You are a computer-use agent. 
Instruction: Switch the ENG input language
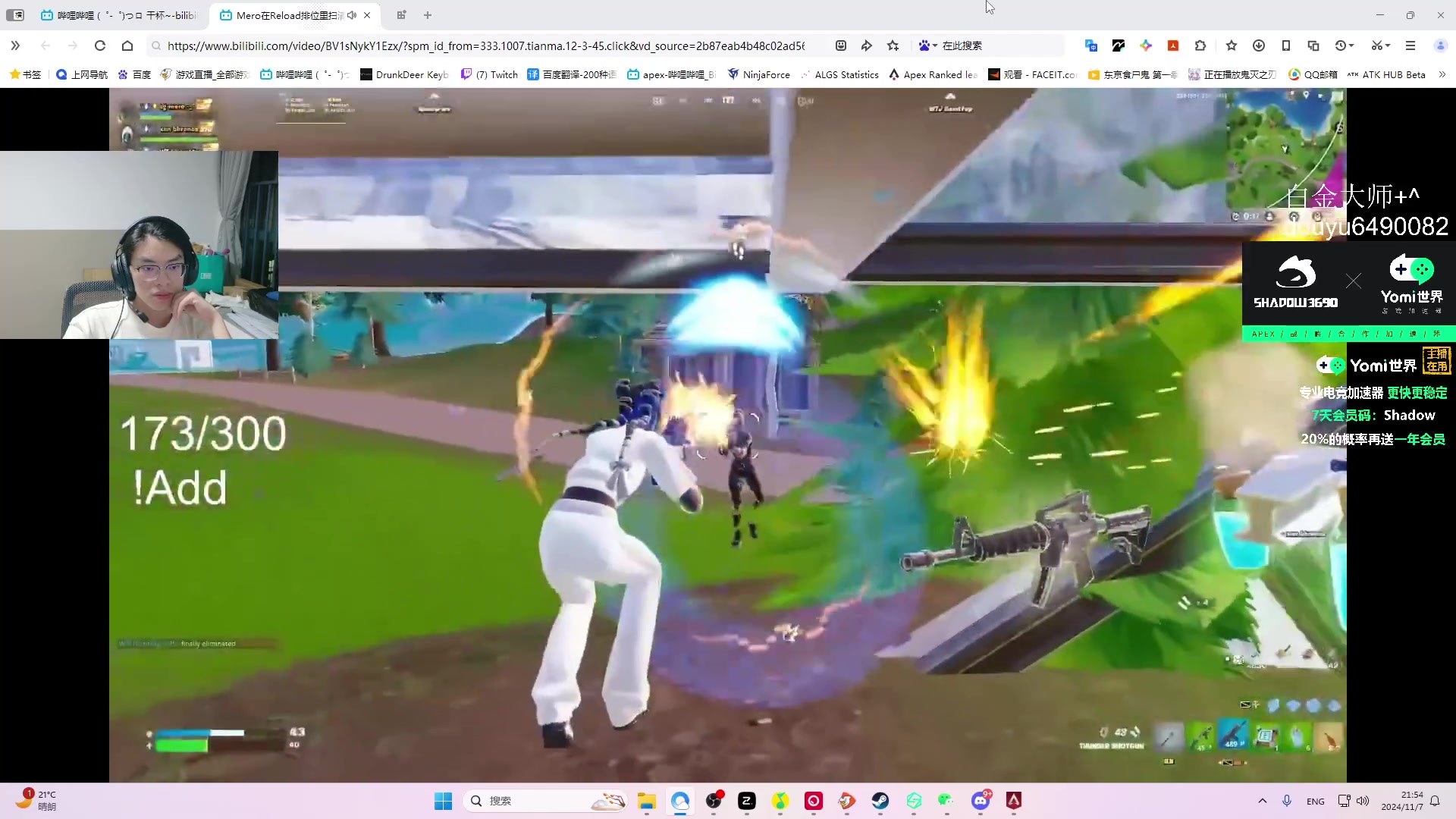(1316, 801)
